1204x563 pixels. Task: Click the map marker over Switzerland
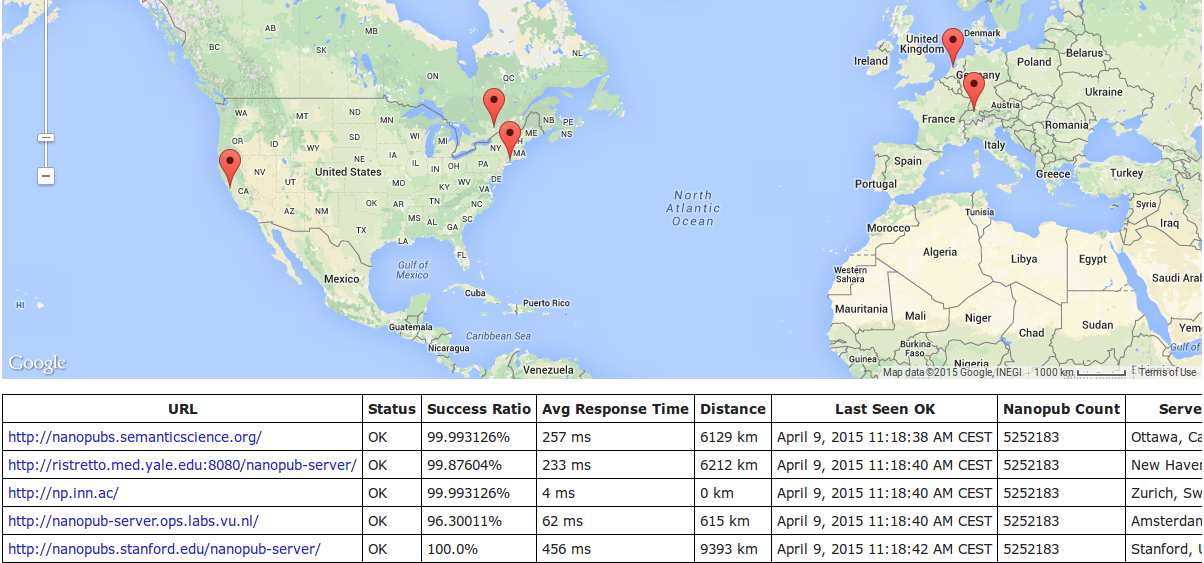pyautogui.click(x=973, y=91)
